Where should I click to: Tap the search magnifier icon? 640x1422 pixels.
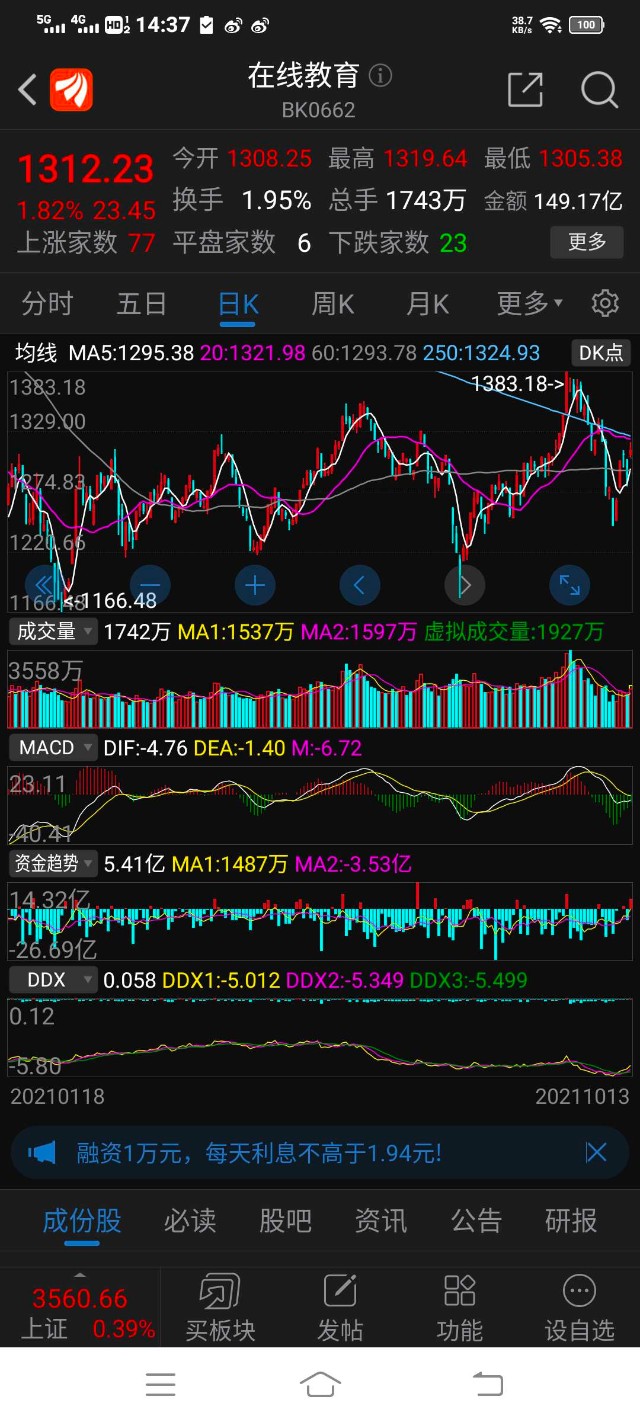(599, 90)
